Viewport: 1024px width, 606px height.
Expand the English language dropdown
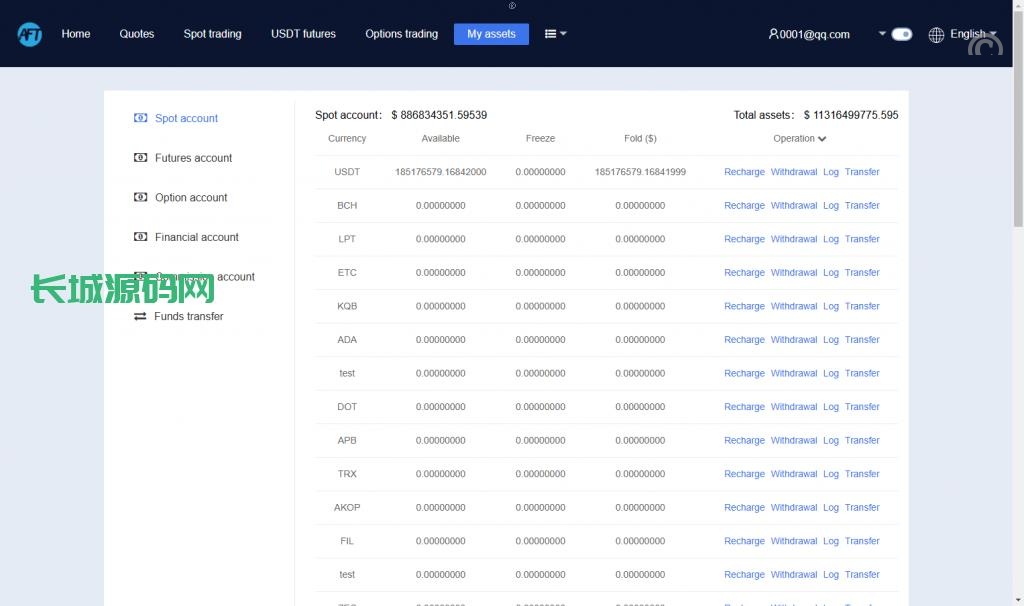972,34
